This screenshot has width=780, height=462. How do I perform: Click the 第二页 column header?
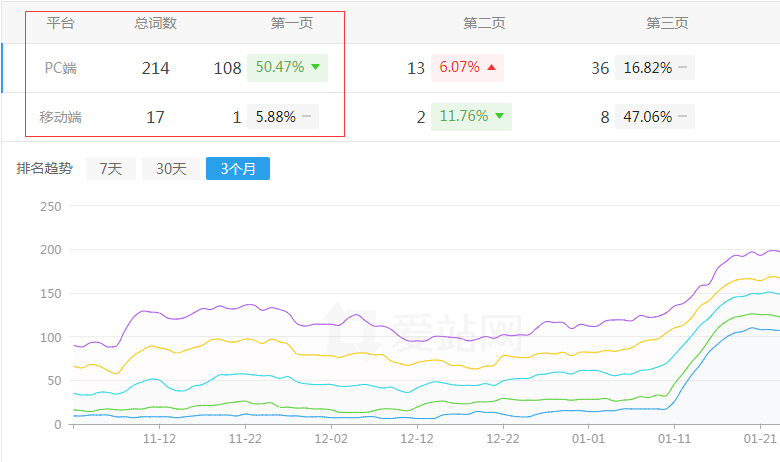pos(484,23)
